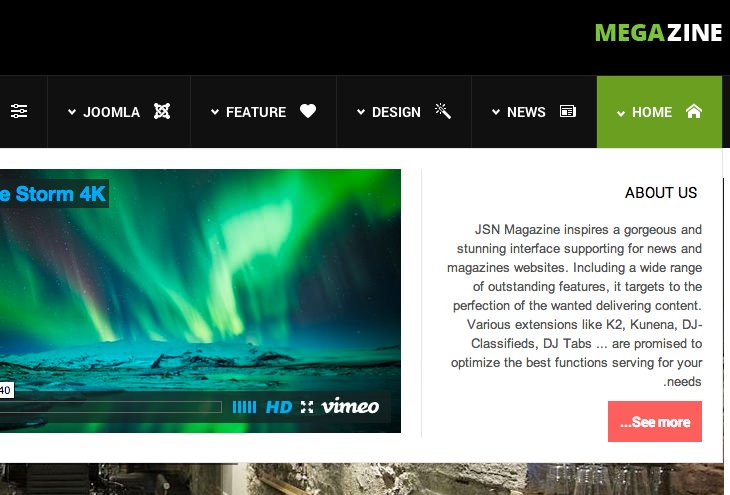Click the magic wand icon beside DESIGN
730x495 pixels.
[x=443, y=111]
